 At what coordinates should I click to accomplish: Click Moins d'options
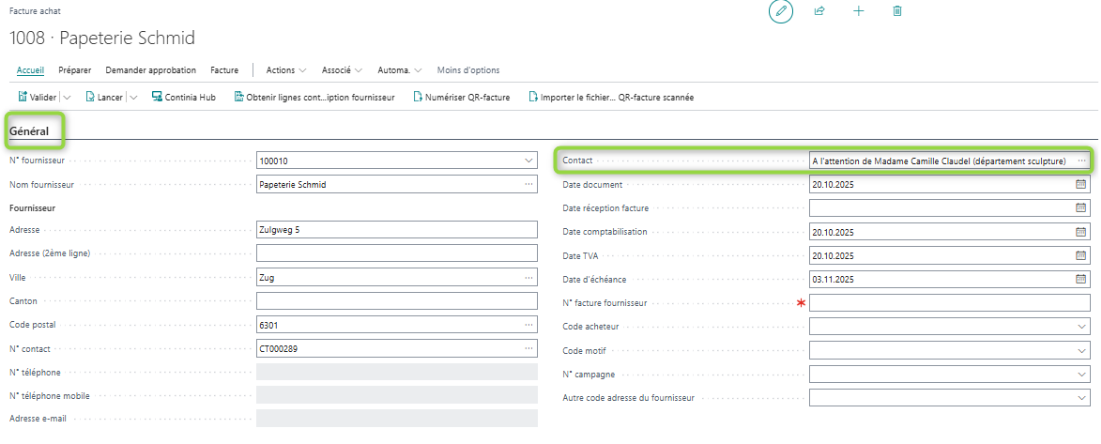468,70
